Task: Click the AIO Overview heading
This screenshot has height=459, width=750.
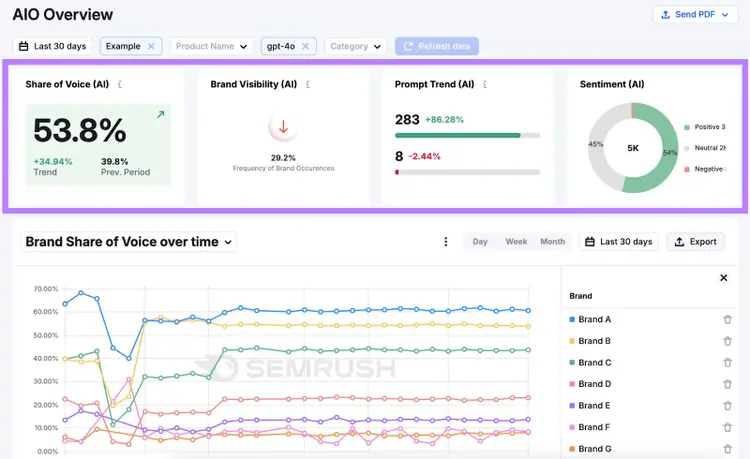Action: [63, 15]
